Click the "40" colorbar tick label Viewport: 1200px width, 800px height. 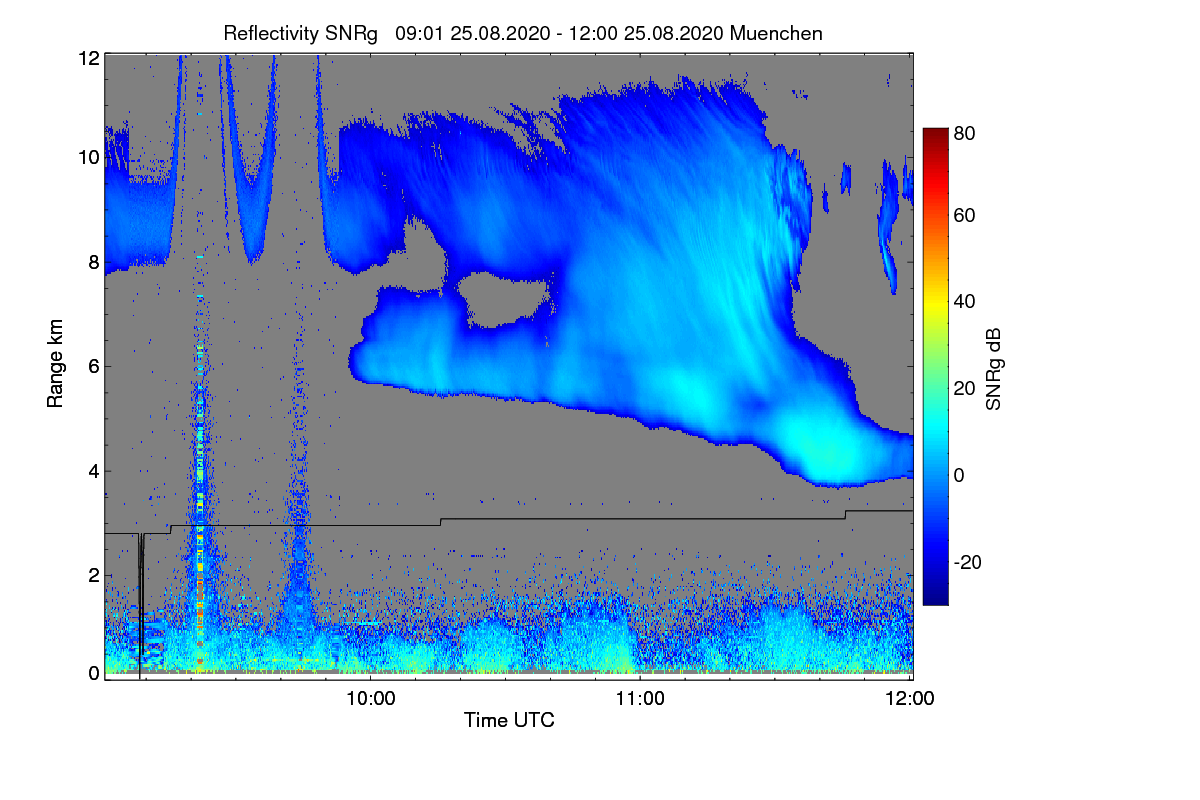coord(965,302)
